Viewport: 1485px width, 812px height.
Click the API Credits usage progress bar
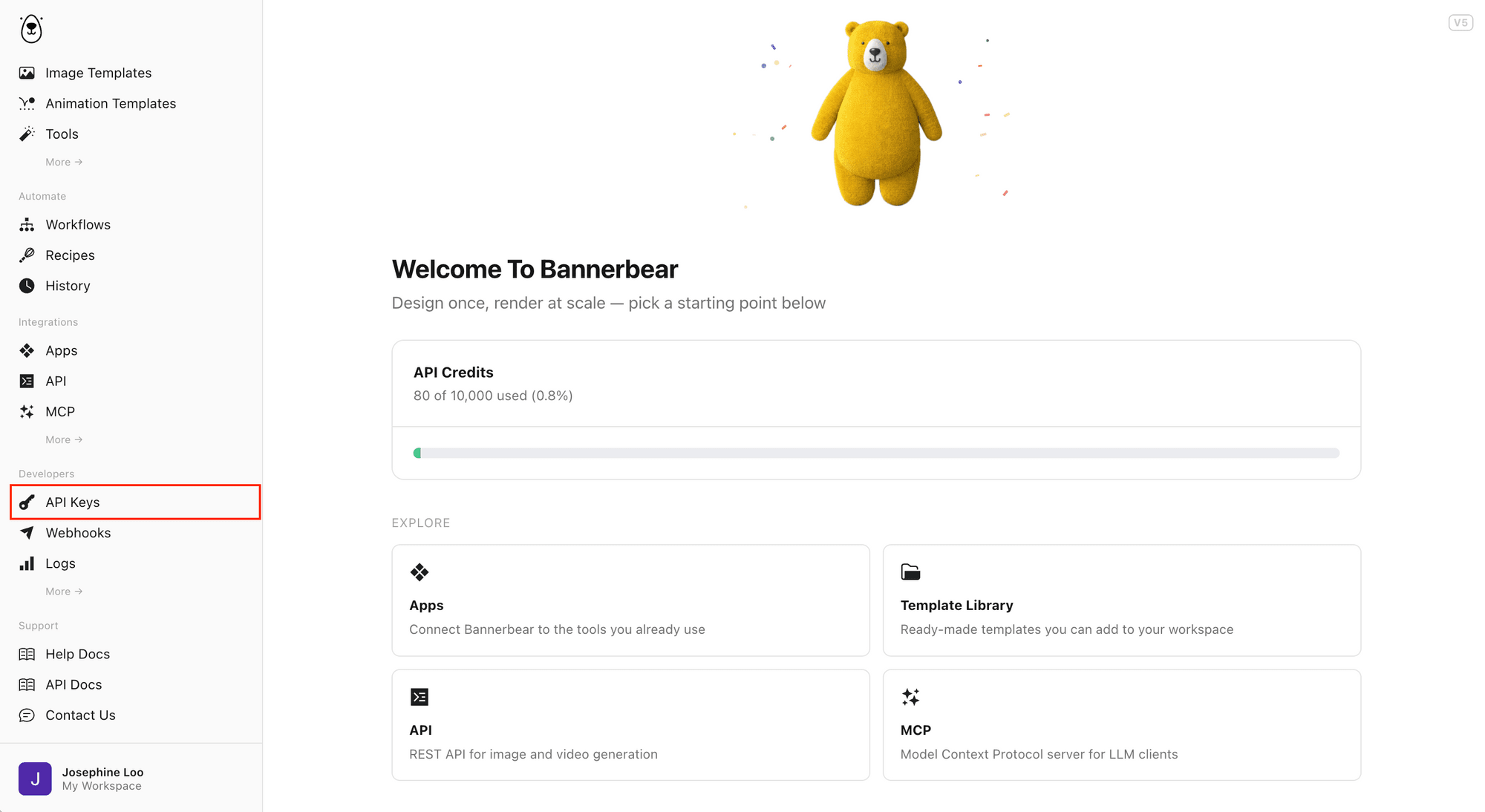tap(876, 453)
